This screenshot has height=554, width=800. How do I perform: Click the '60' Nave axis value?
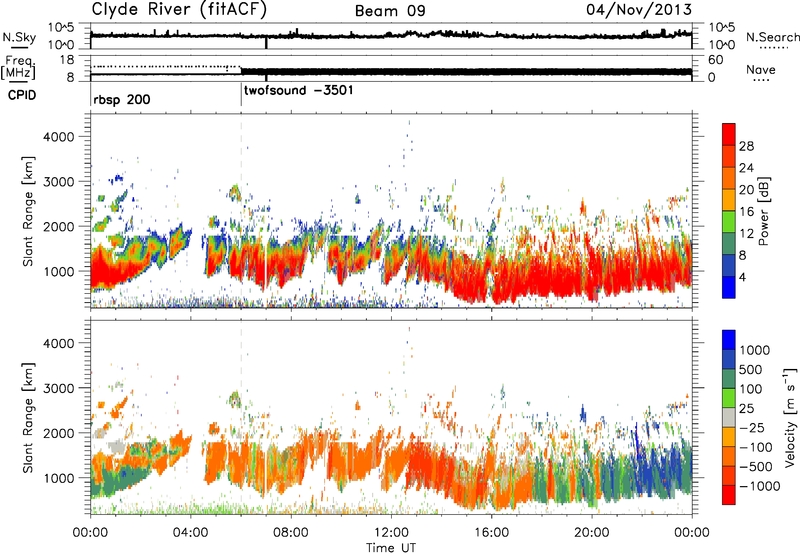pyautogui.click(x=716, y=60)
